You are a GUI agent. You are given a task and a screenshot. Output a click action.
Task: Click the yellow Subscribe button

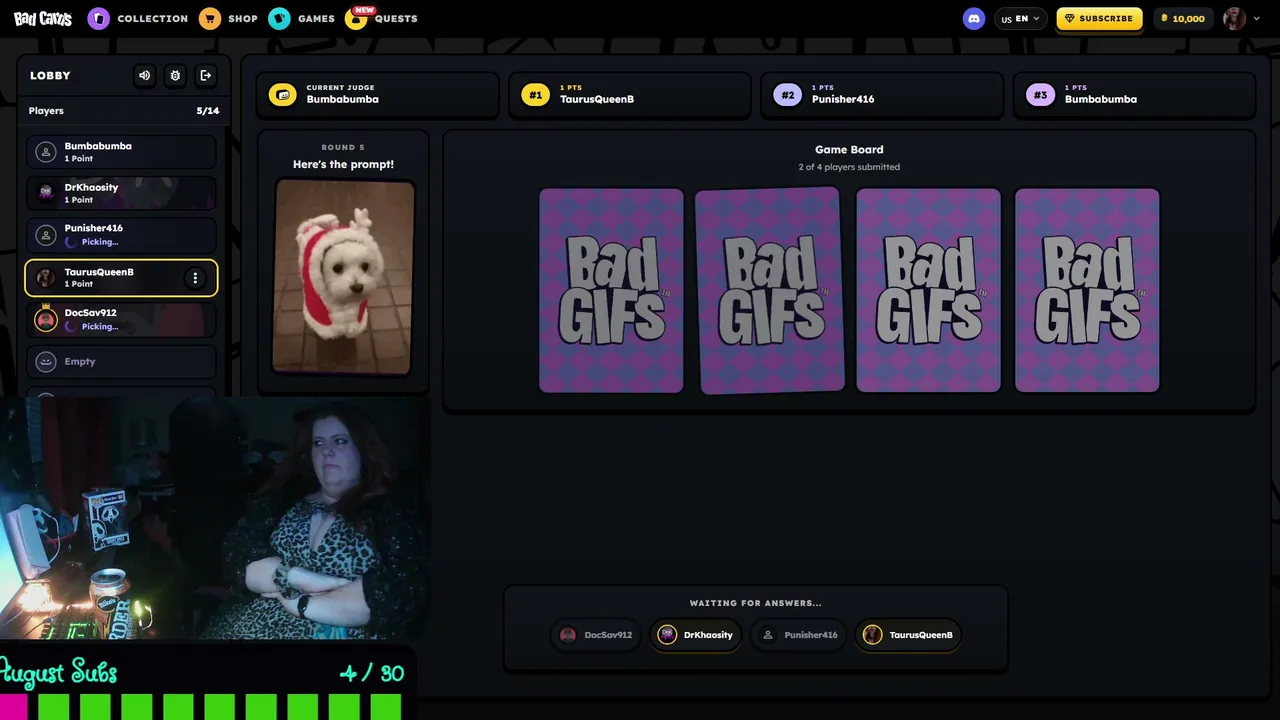point(1099,18)
